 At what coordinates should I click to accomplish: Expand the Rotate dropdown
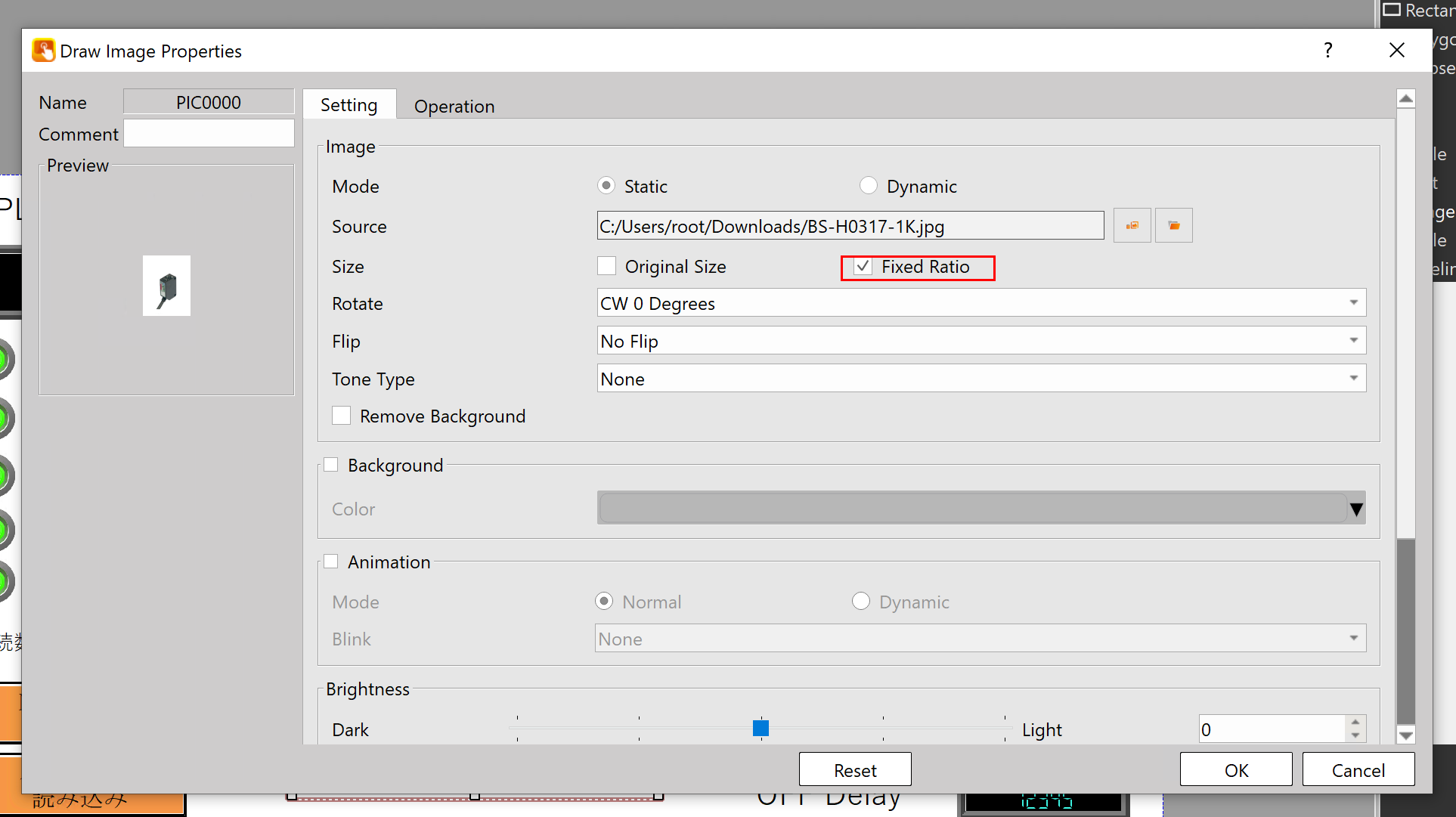(x=980, y=303)
